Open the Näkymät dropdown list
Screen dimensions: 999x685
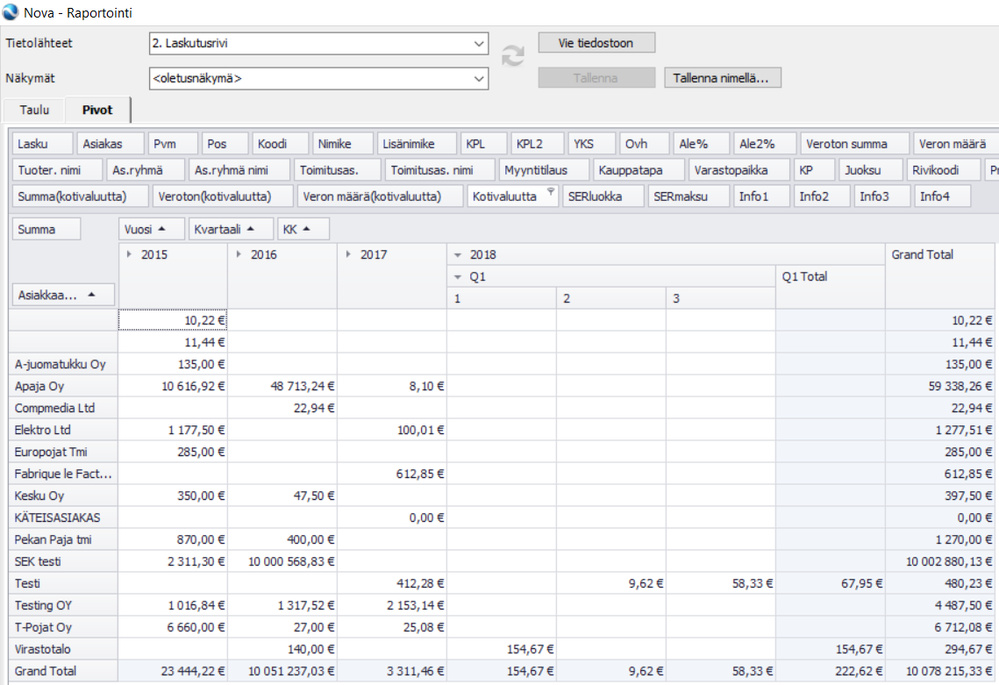pyautogui.click(x=479, y=78)
